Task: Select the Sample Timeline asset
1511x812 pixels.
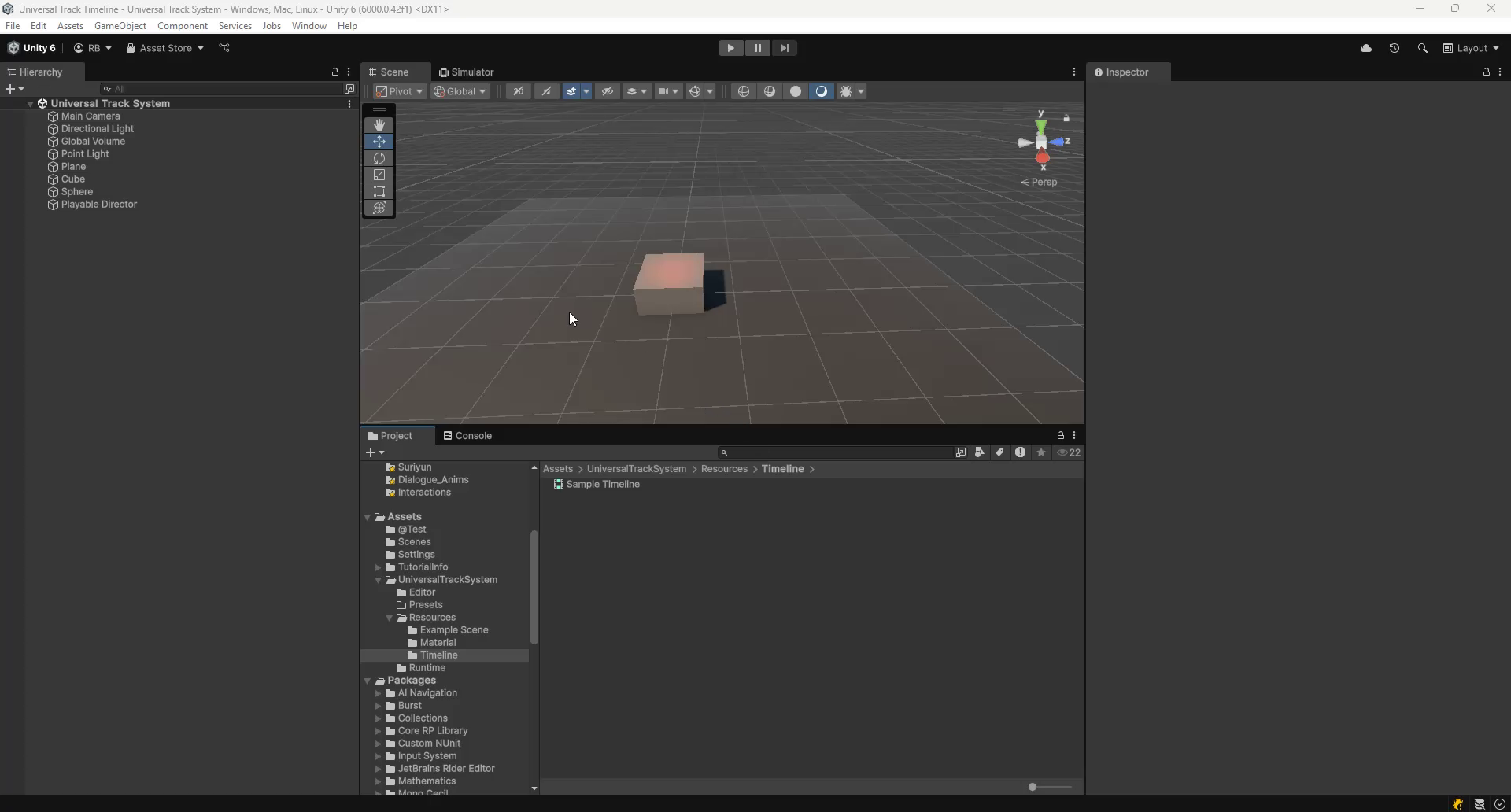Action: [597, 485]
